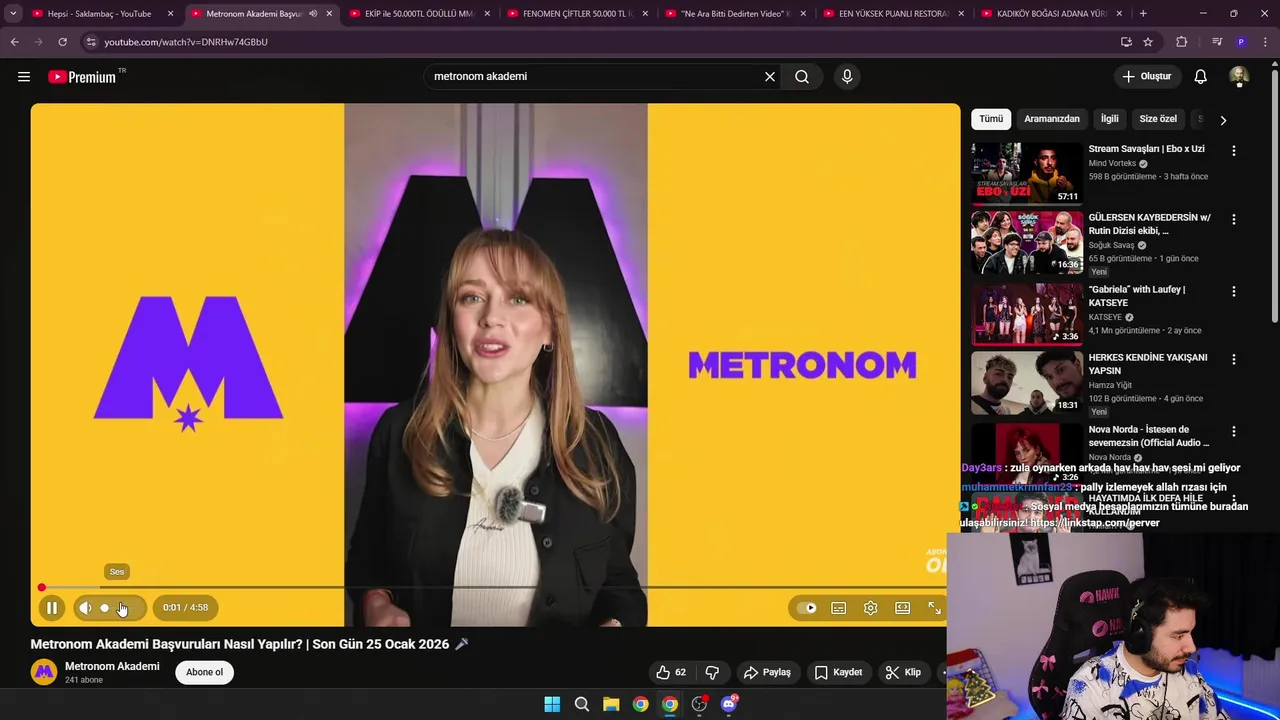Screen dimensions: 1280x720
Task: Open options for Nova Norda video
Action: click(1234, 431)
